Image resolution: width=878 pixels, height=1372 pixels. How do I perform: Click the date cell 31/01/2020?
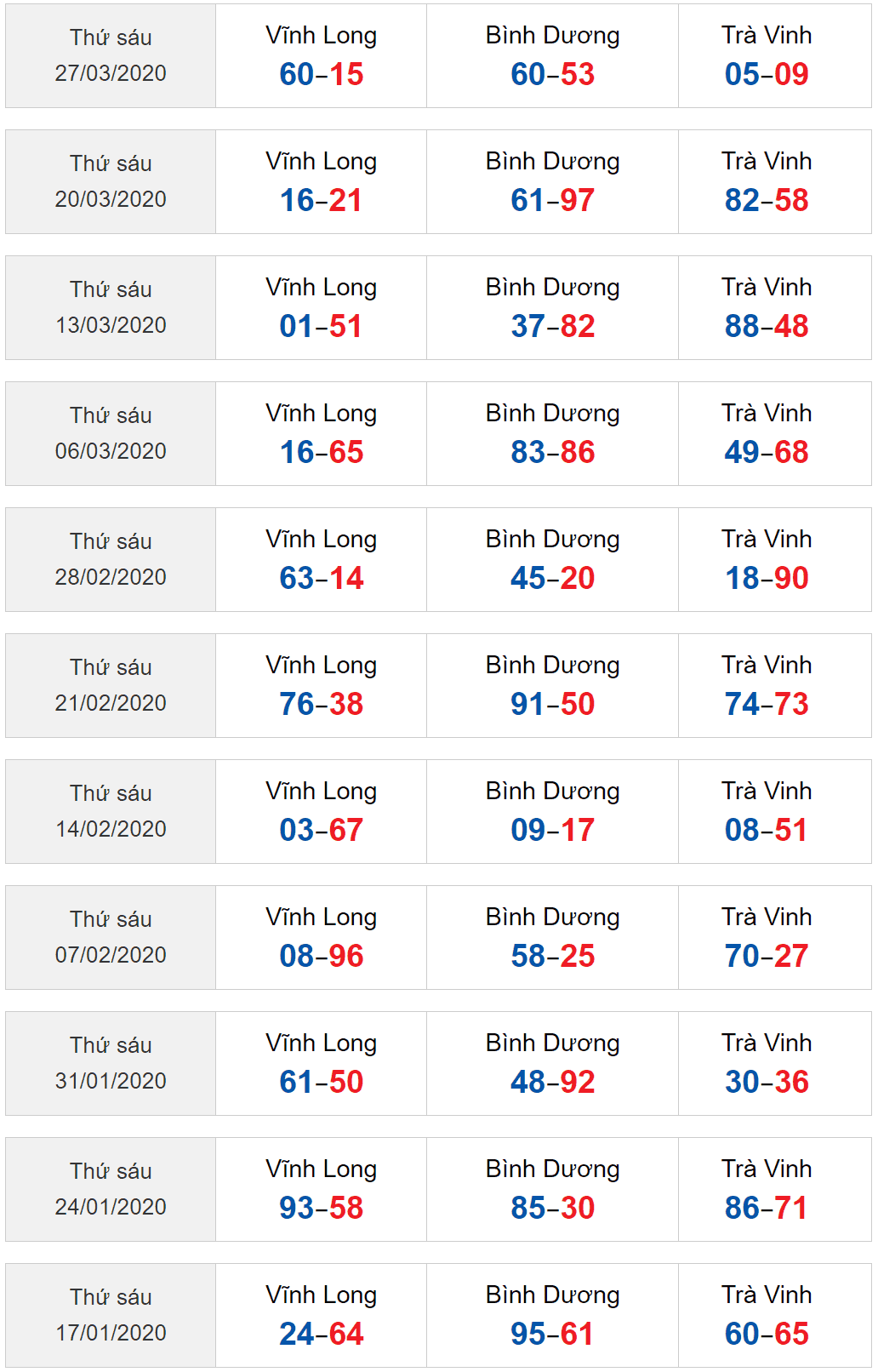click(x=111, y=1064)
